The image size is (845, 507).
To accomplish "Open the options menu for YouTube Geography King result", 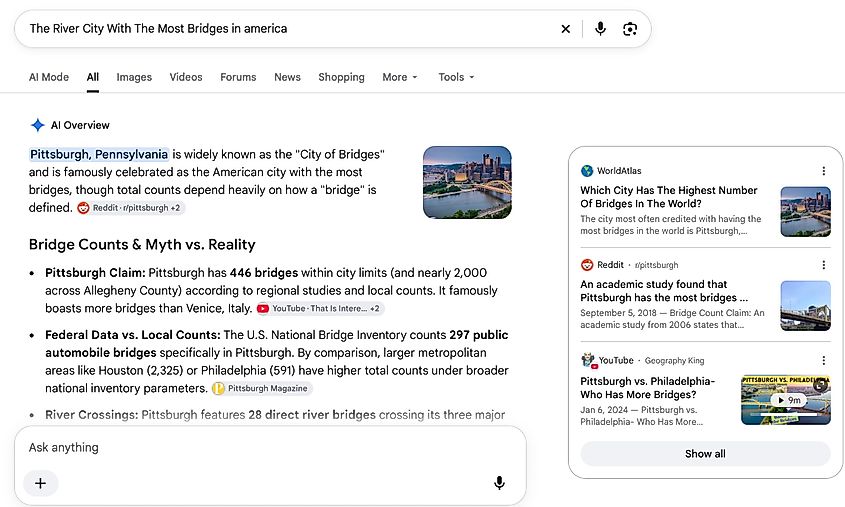I will pos(823,360).
